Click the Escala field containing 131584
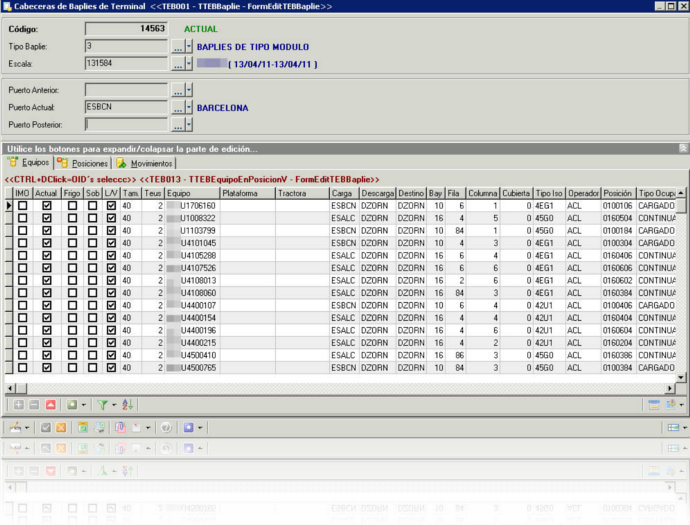Viewport: 690px width, 525px height. (x=126, y=63)
